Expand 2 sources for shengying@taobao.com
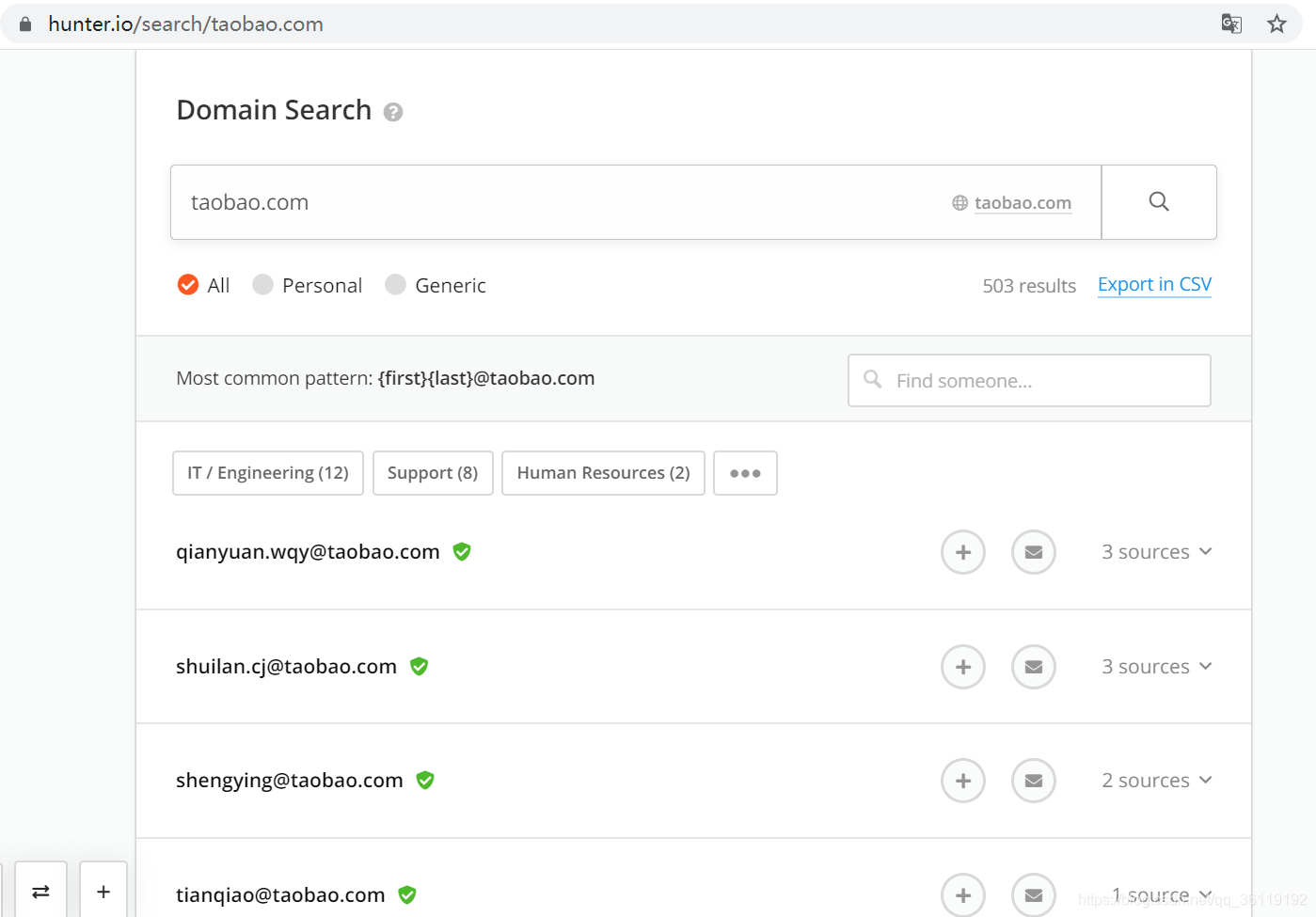1316x917 pixels. pyautogui.click(x=1157, y=781)
